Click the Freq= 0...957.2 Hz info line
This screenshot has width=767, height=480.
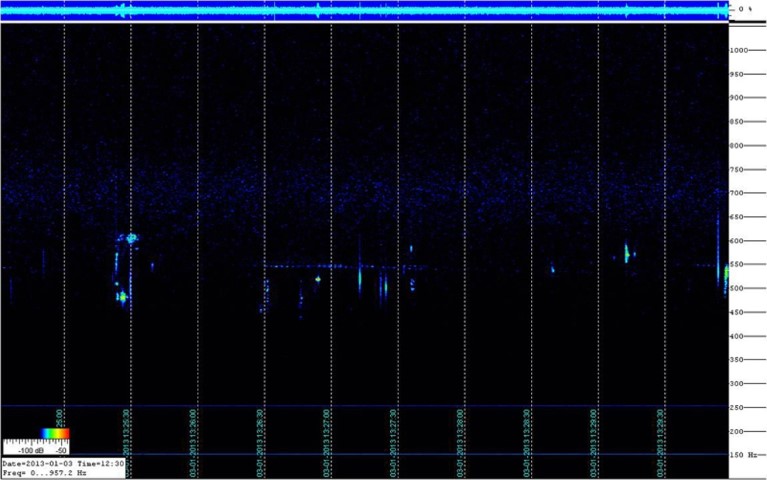(45, 474)
